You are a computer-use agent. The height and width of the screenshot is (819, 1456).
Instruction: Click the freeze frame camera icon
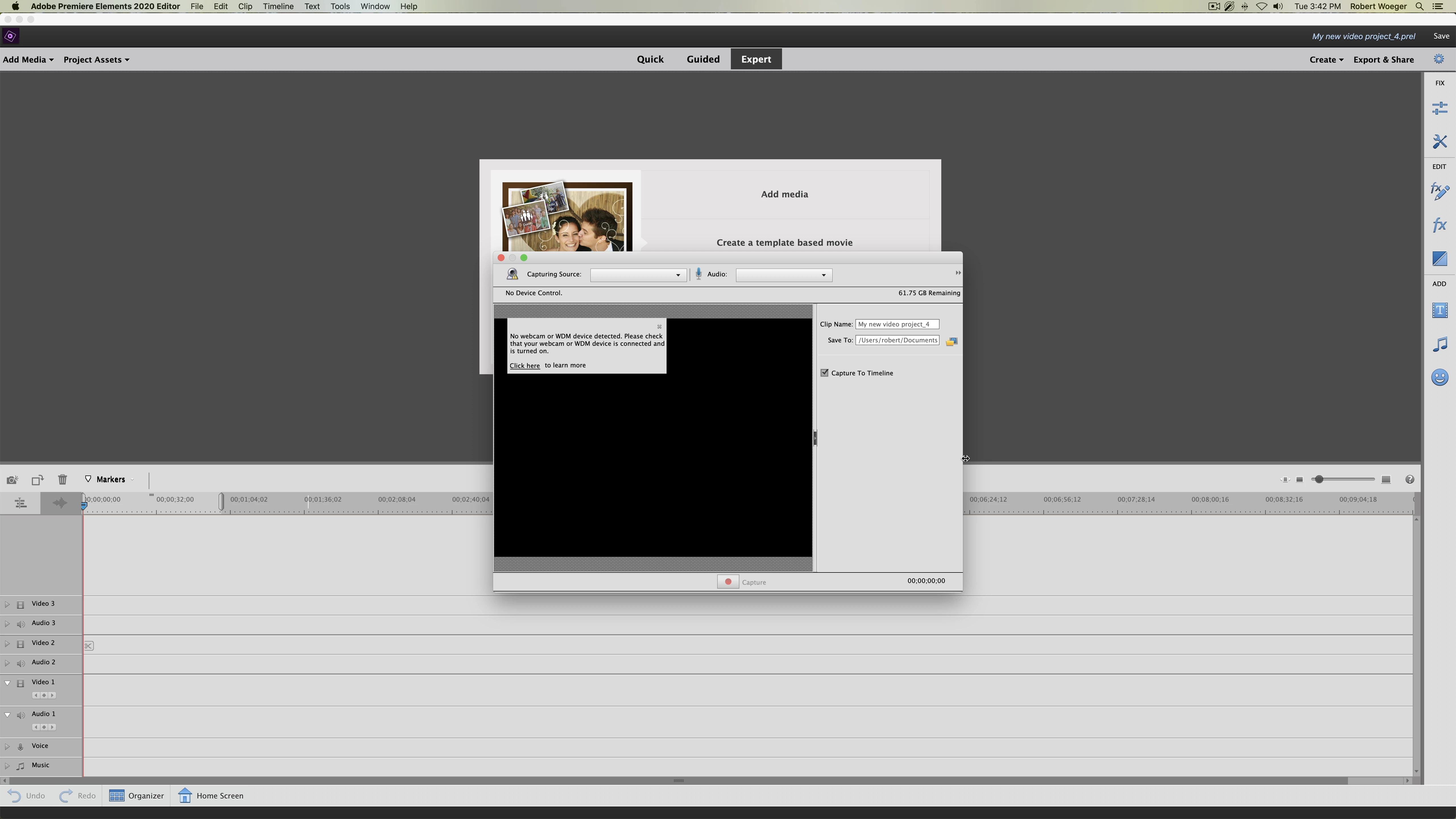[12, 479]
